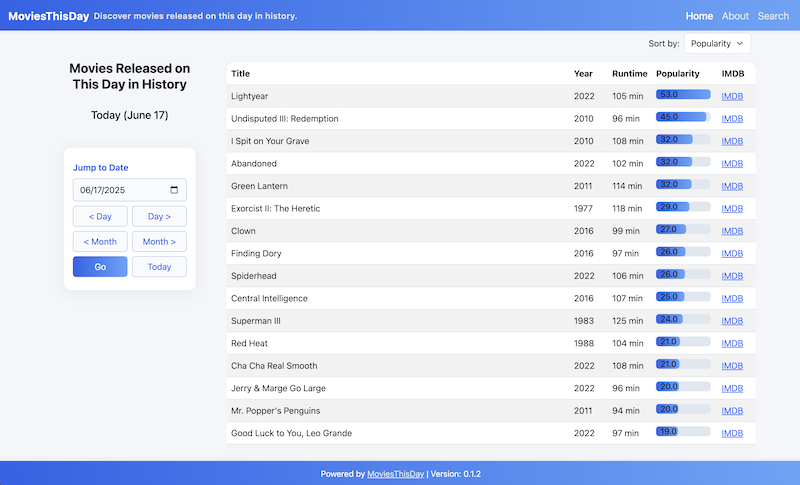Click the 125 min runtime cell
This screenshot has width=800, height=485.
click(x=628, y=321)
